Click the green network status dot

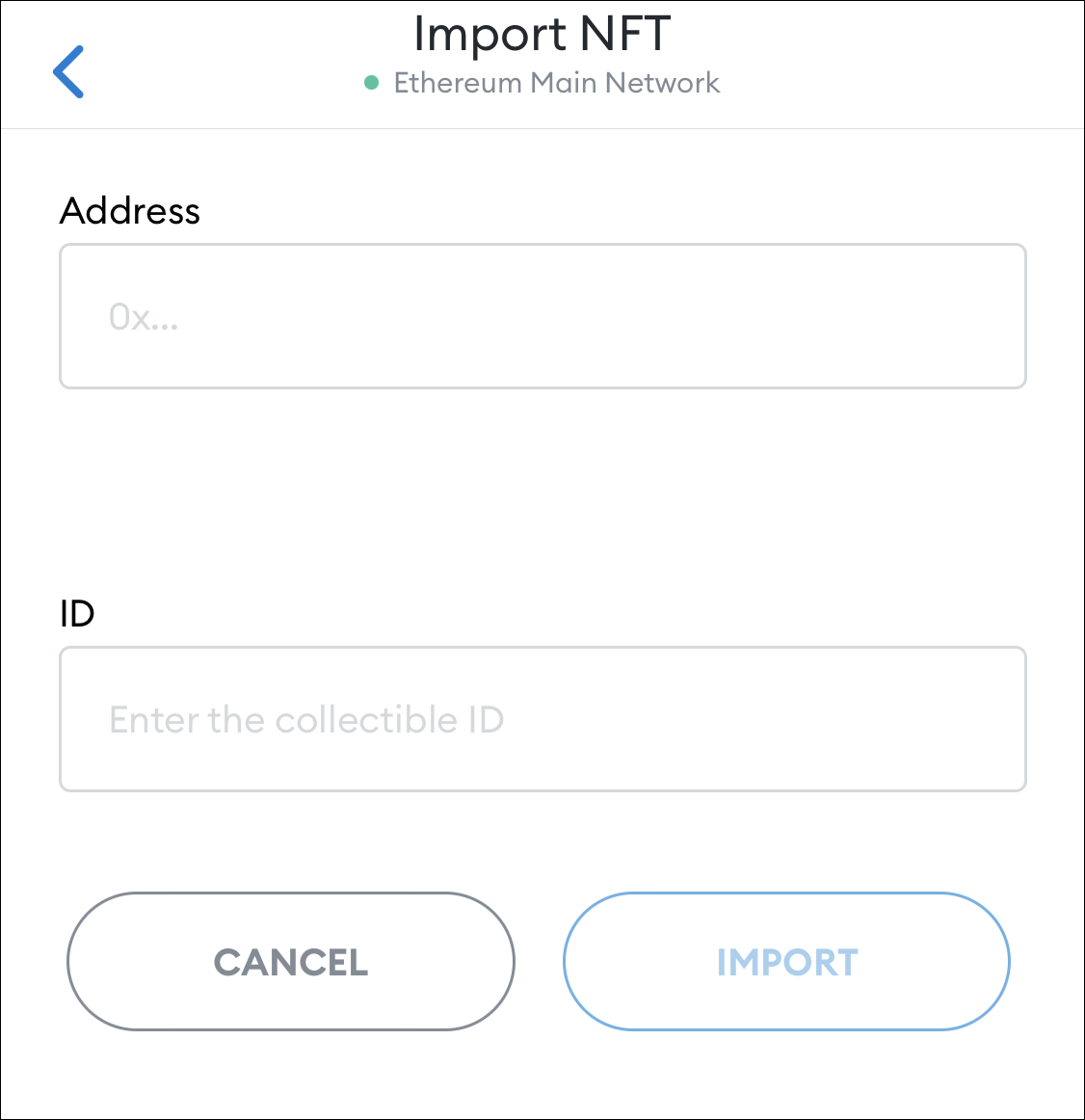(x=371, y=83)
